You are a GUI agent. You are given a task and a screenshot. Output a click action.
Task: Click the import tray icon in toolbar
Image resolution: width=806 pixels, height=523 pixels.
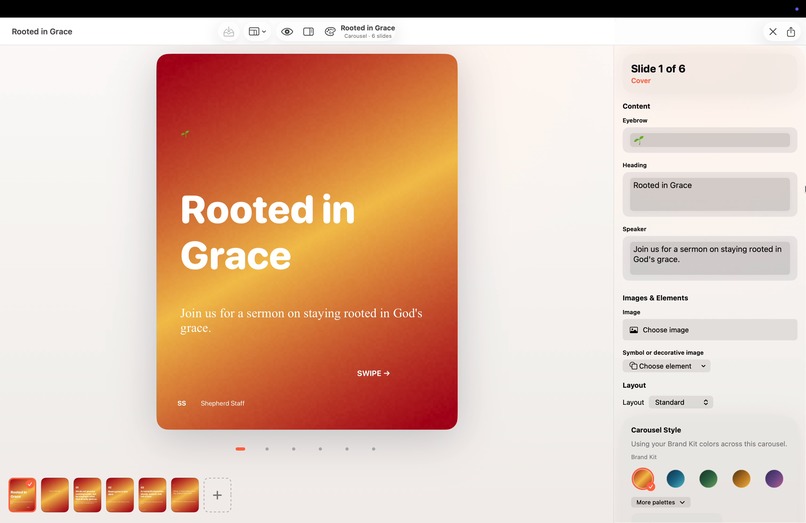click(229, 32)
